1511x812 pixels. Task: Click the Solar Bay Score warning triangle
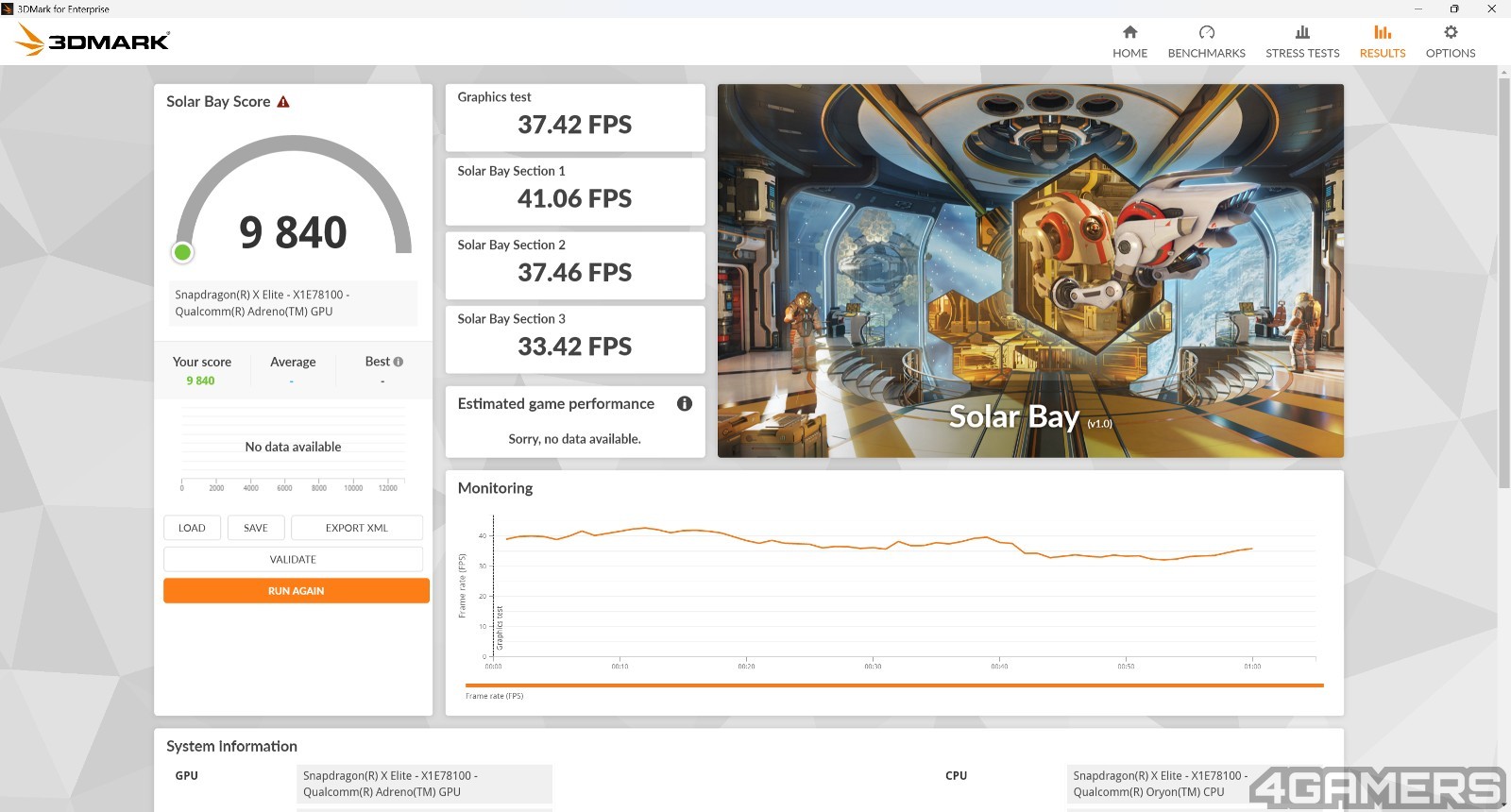tap(283, 102)
